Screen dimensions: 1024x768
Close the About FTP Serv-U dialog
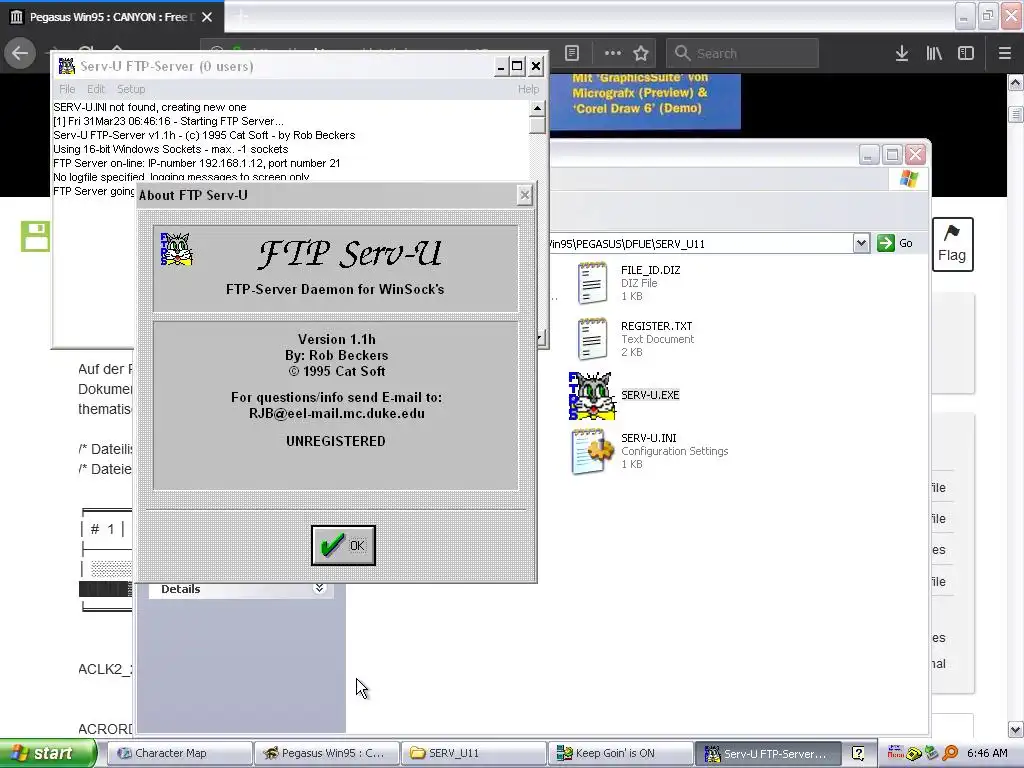pyautogui.click(x=524, y=195)
